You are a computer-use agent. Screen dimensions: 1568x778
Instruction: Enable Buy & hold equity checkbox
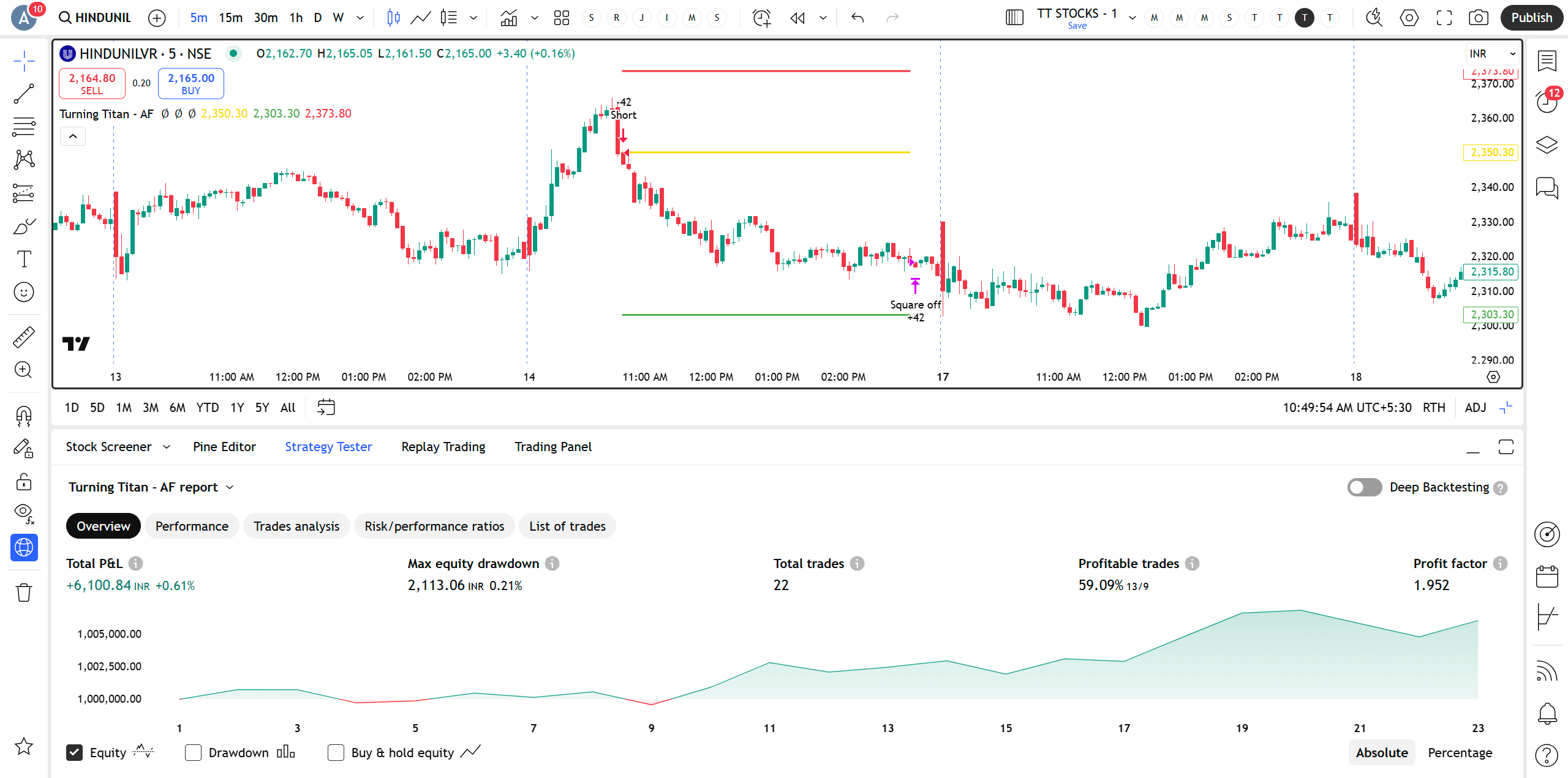(x=336, y=753)
